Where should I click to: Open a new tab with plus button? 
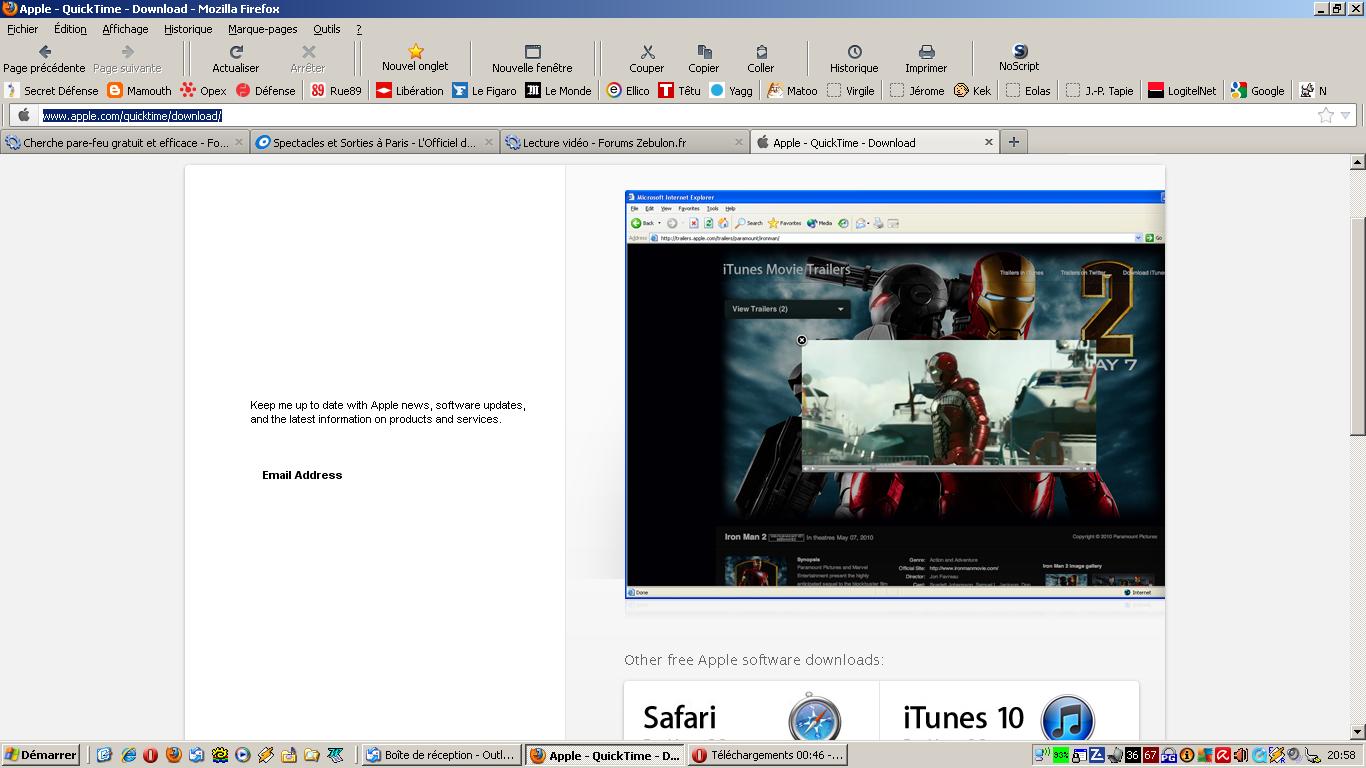(x=1013, y=142)
